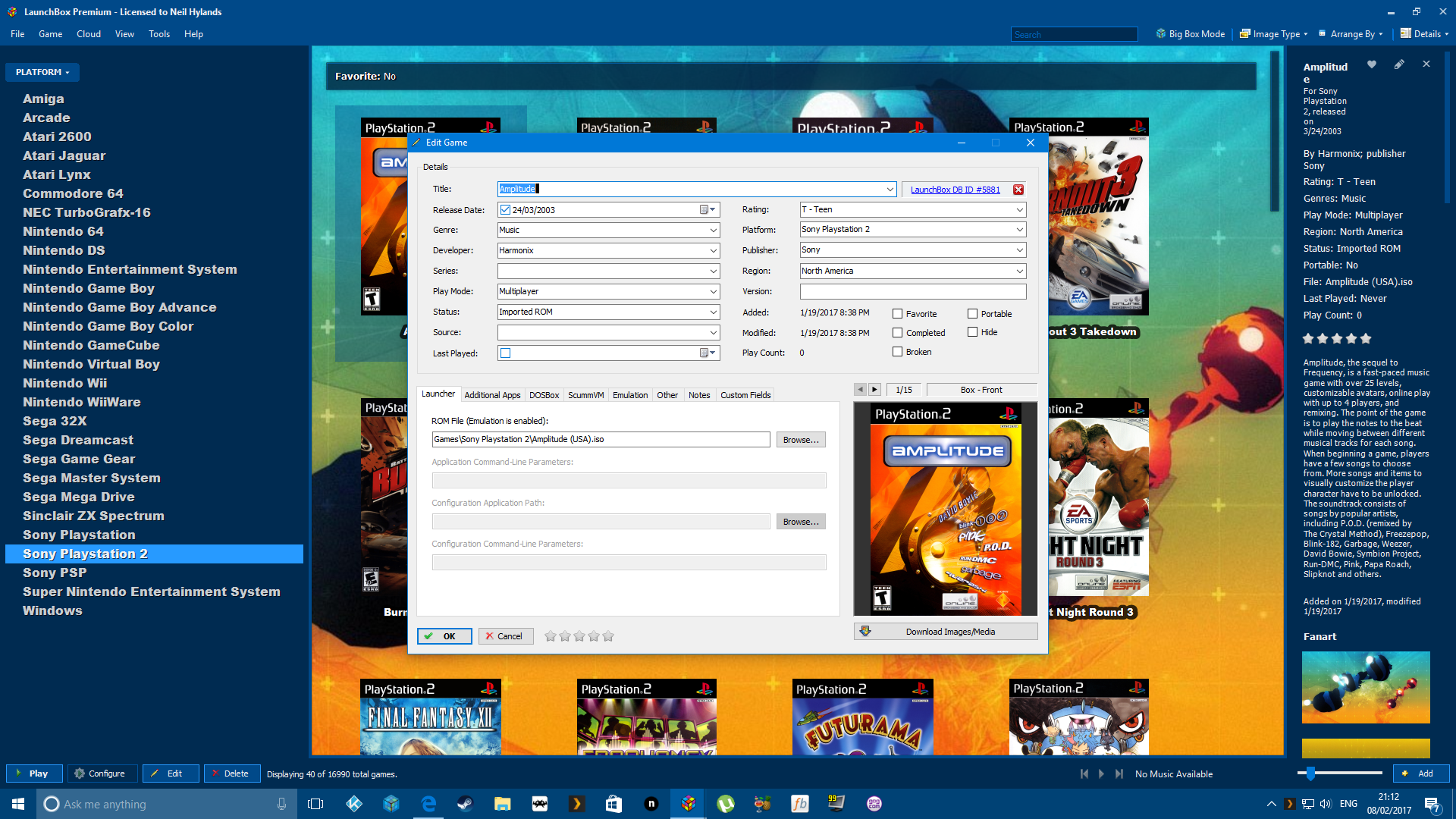Click the previous track music control

point(1084,774)
